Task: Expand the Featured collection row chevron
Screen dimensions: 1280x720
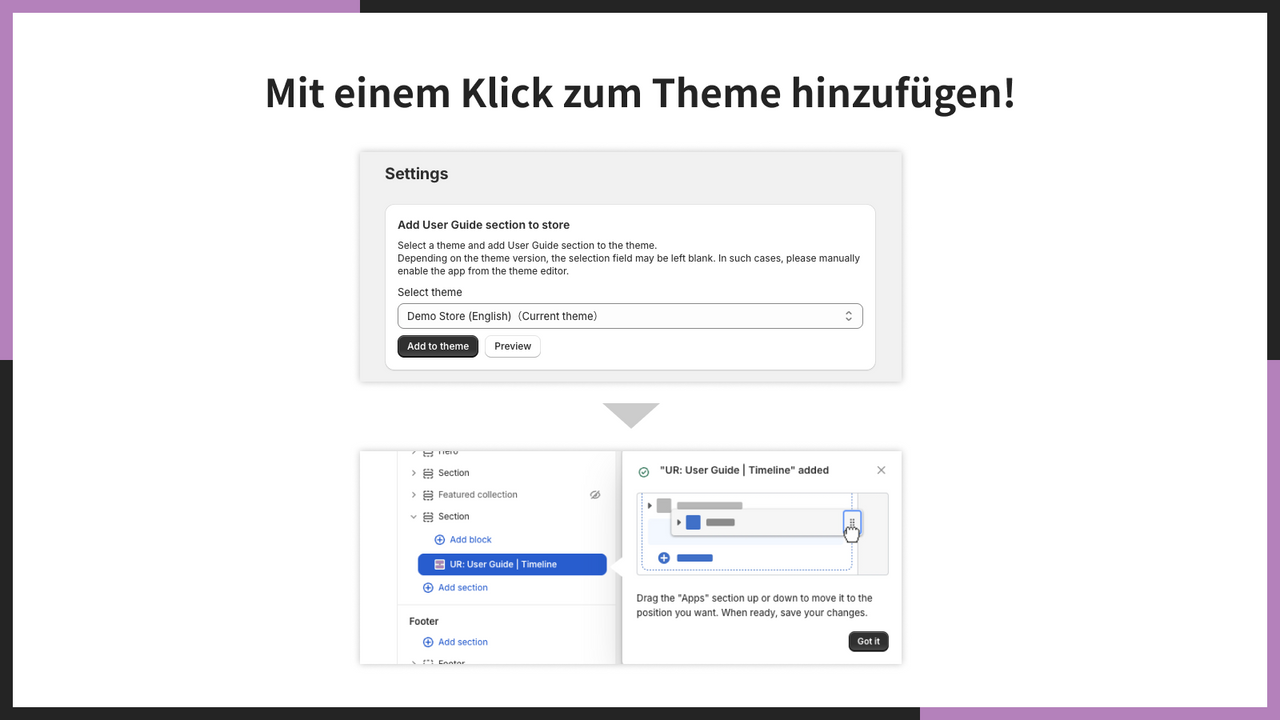Action: (414, 495)
